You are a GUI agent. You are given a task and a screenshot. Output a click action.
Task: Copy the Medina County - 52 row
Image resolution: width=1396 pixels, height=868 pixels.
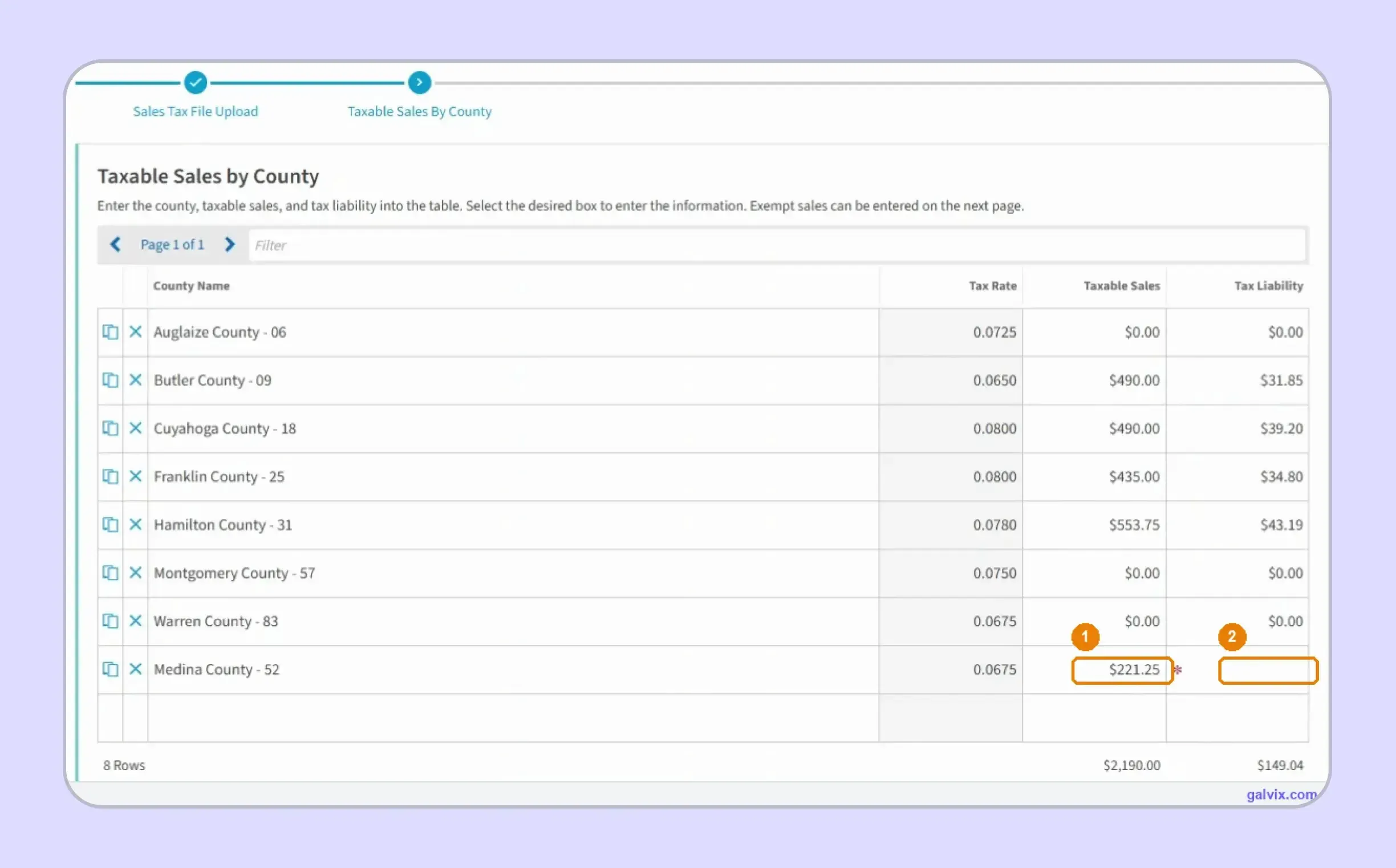[x=110, y=670]
